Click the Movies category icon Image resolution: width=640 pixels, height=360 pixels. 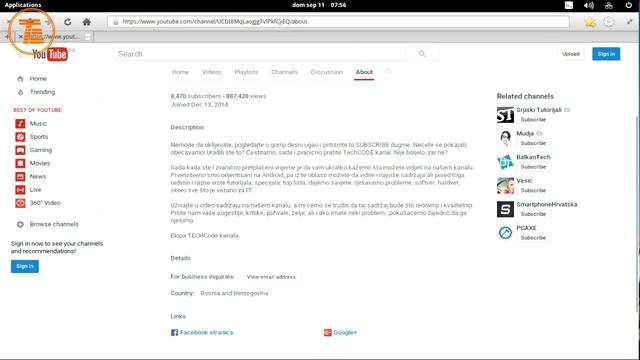click(x=20, y=163)
